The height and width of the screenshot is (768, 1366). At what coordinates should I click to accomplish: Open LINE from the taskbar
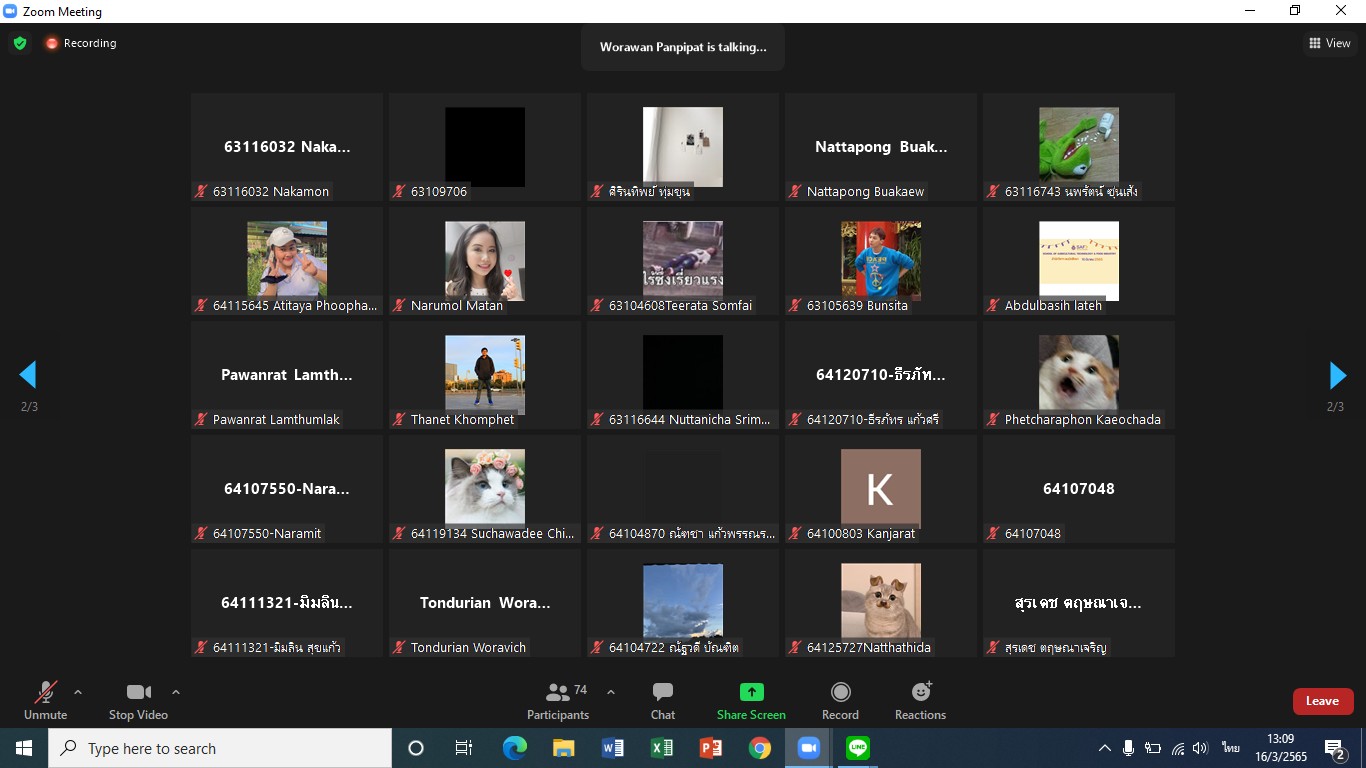pos(857,748)
